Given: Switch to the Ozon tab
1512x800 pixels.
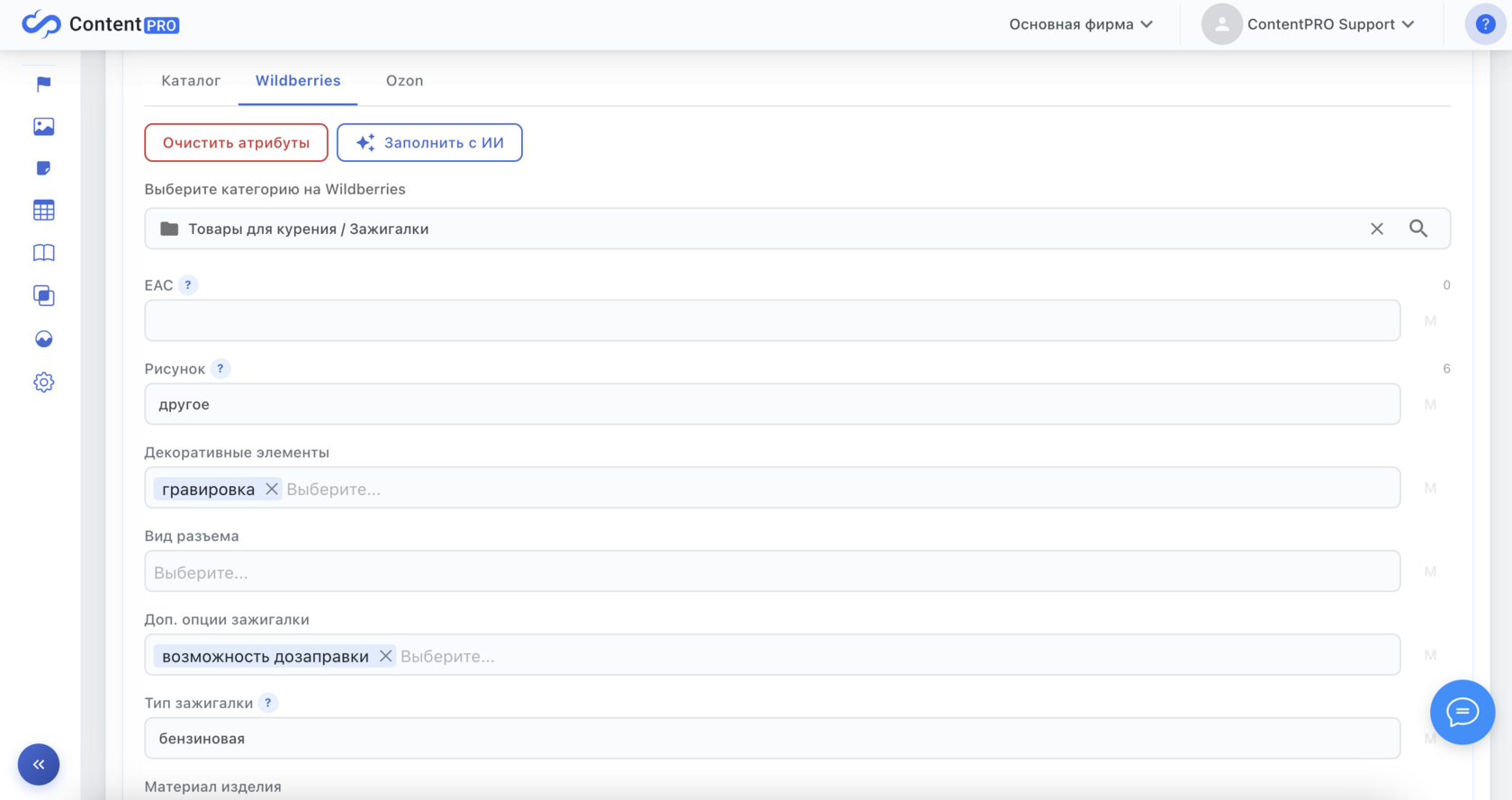Looking at the screenshot, I should (x=405, y=81).
